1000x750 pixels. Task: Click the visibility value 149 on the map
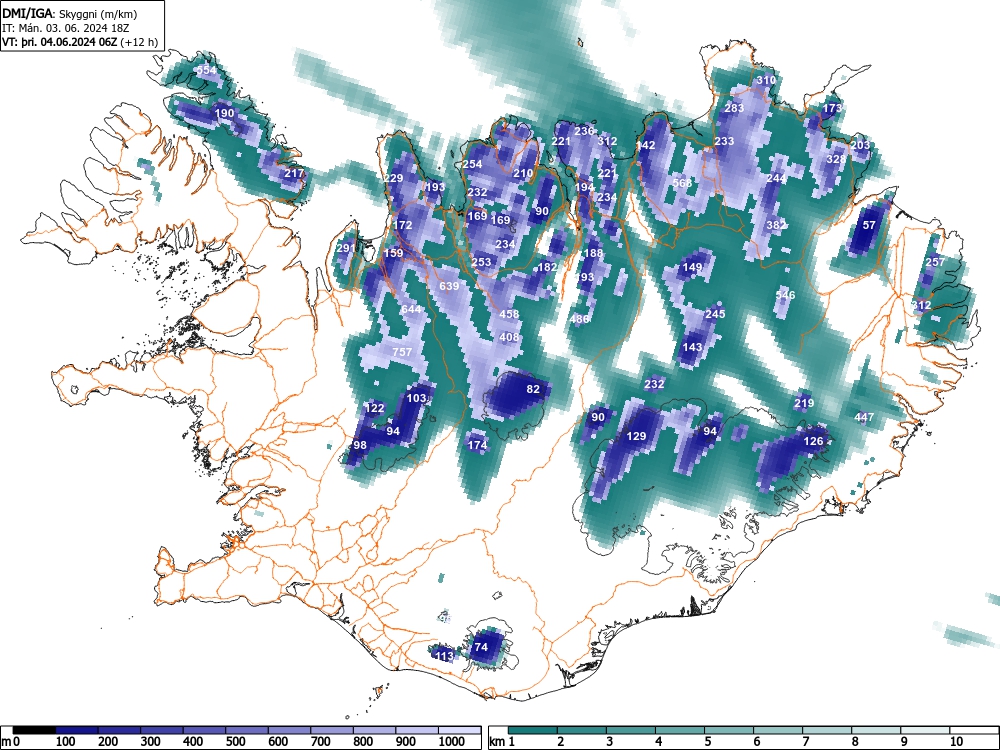[692, 267]
